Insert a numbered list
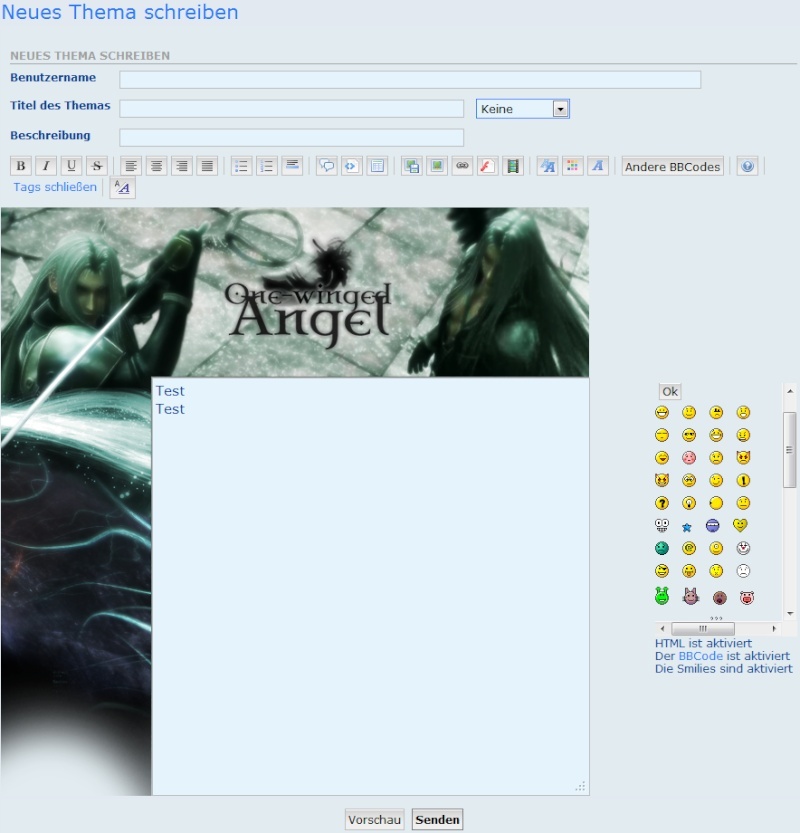Image resolution: width=800 pixels, height=833 pixels. coord(267,166)
